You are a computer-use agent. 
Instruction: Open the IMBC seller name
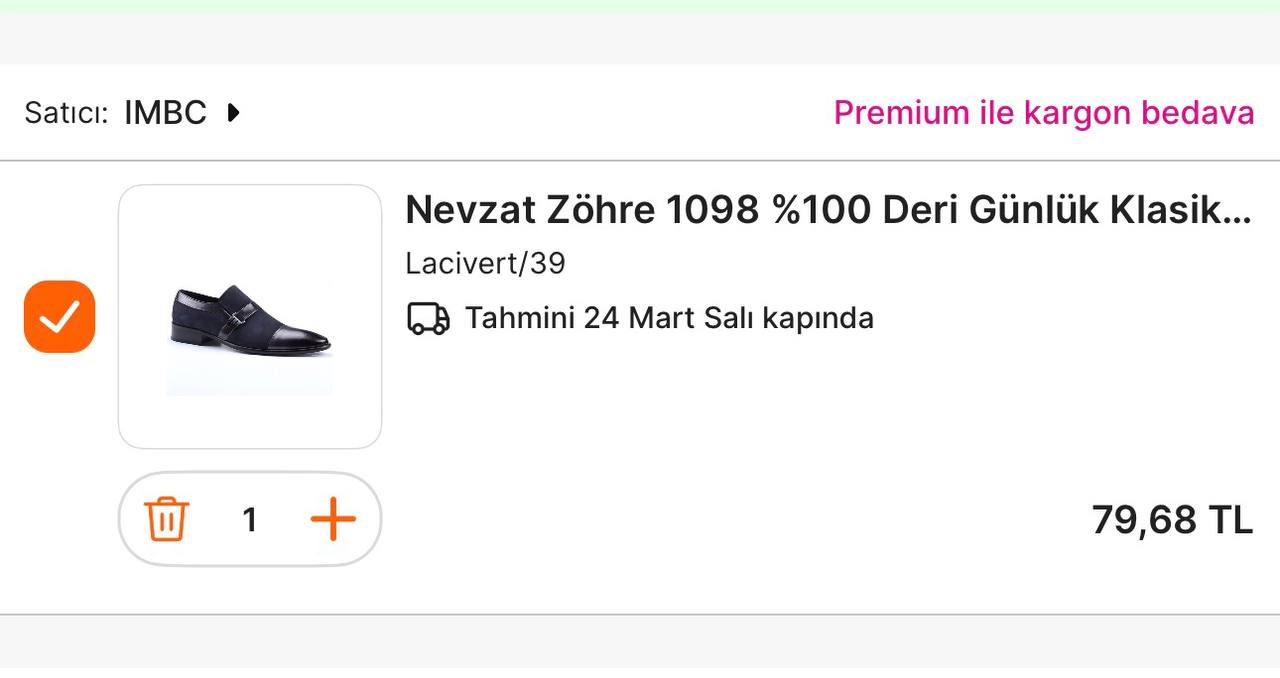pos(165,112)
